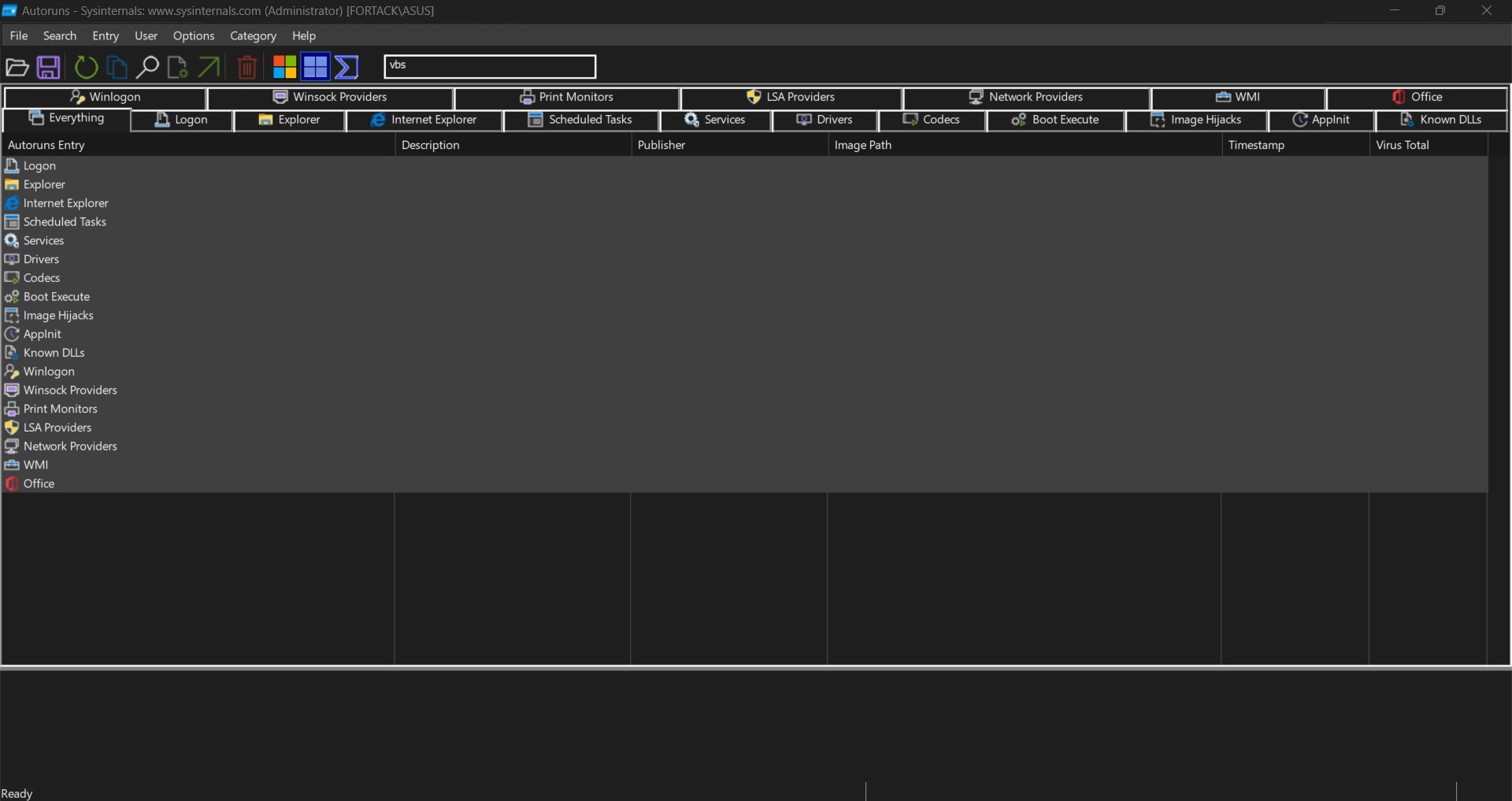The width and height of the screenshot is (1512, 801).
Task: Open the Options menu
Action: [194, 35]
